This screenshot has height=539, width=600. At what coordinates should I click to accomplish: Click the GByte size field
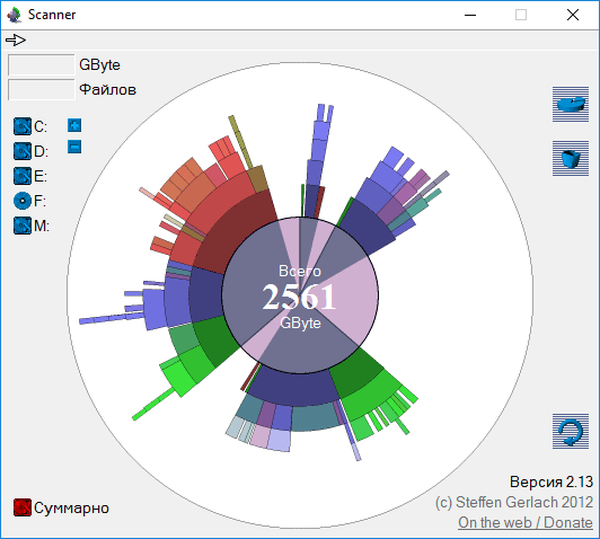pos(40,64)
